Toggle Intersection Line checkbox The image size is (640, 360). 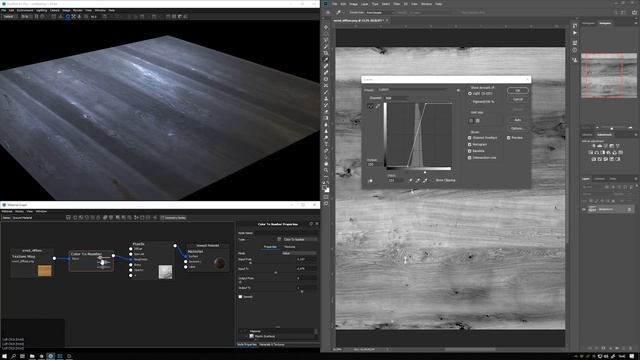pyautogui.click(x=469, y=158)
